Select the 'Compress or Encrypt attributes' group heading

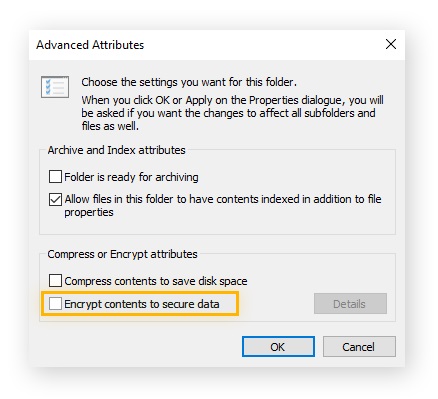(x=122, y=254)
